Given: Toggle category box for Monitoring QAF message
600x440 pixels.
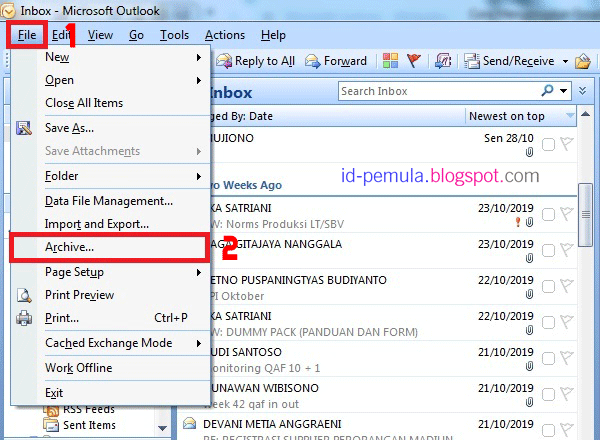Looking at the screenshot, I should tap(548, 359).
